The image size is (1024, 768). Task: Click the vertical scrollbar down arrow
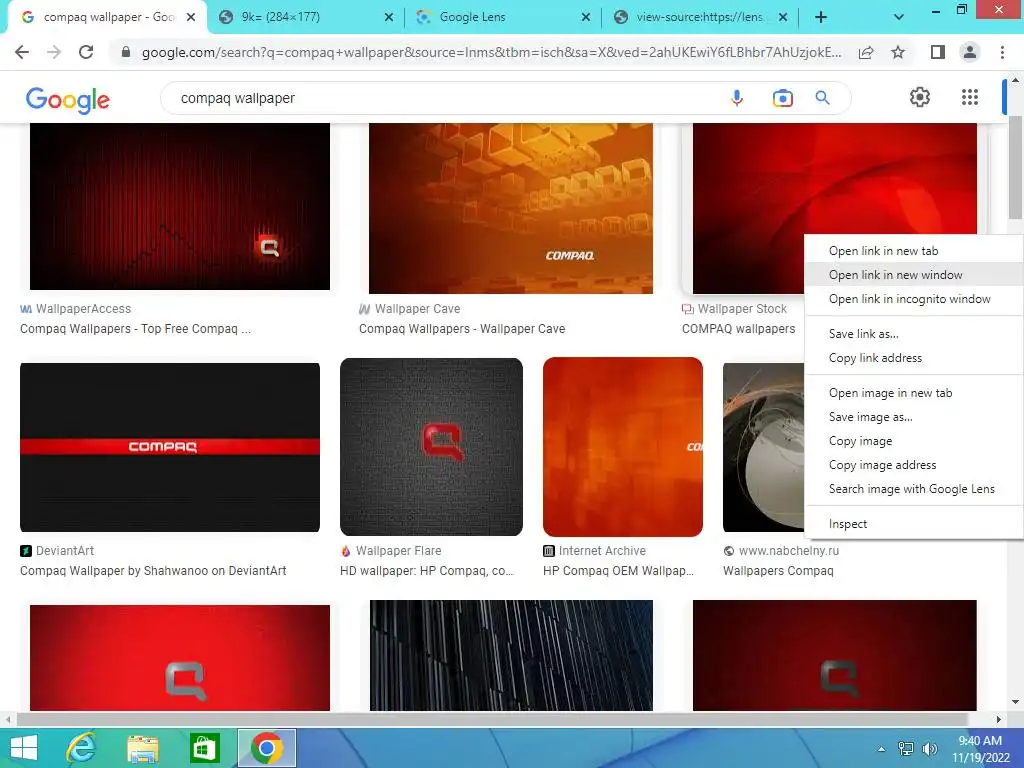pyautogui.click(x=1015, y=702)
